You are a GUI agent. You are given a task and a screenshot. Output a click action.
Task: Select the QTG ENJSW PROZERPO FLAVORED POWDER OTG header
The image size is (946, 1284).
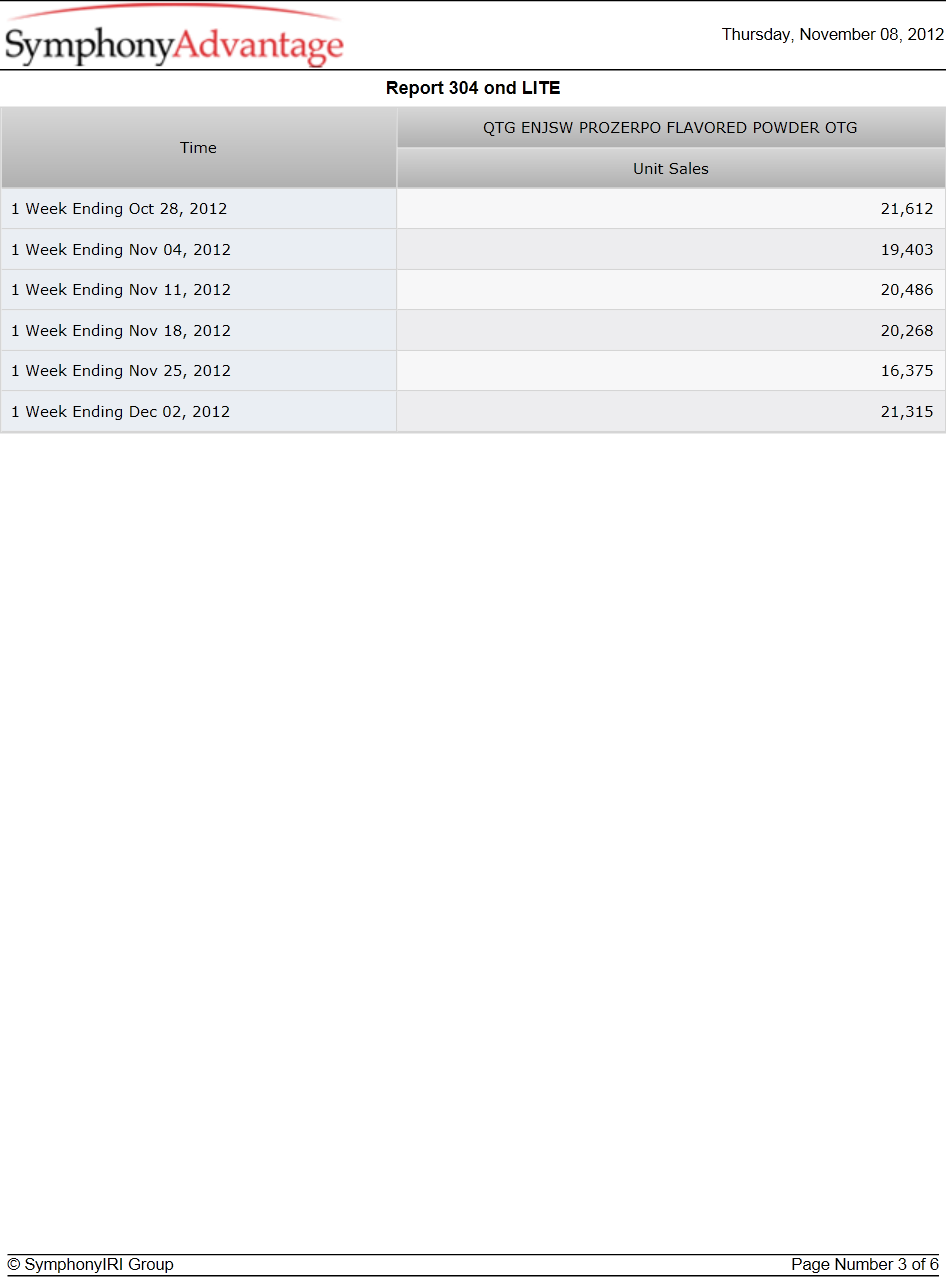click(x=671, y=128)
